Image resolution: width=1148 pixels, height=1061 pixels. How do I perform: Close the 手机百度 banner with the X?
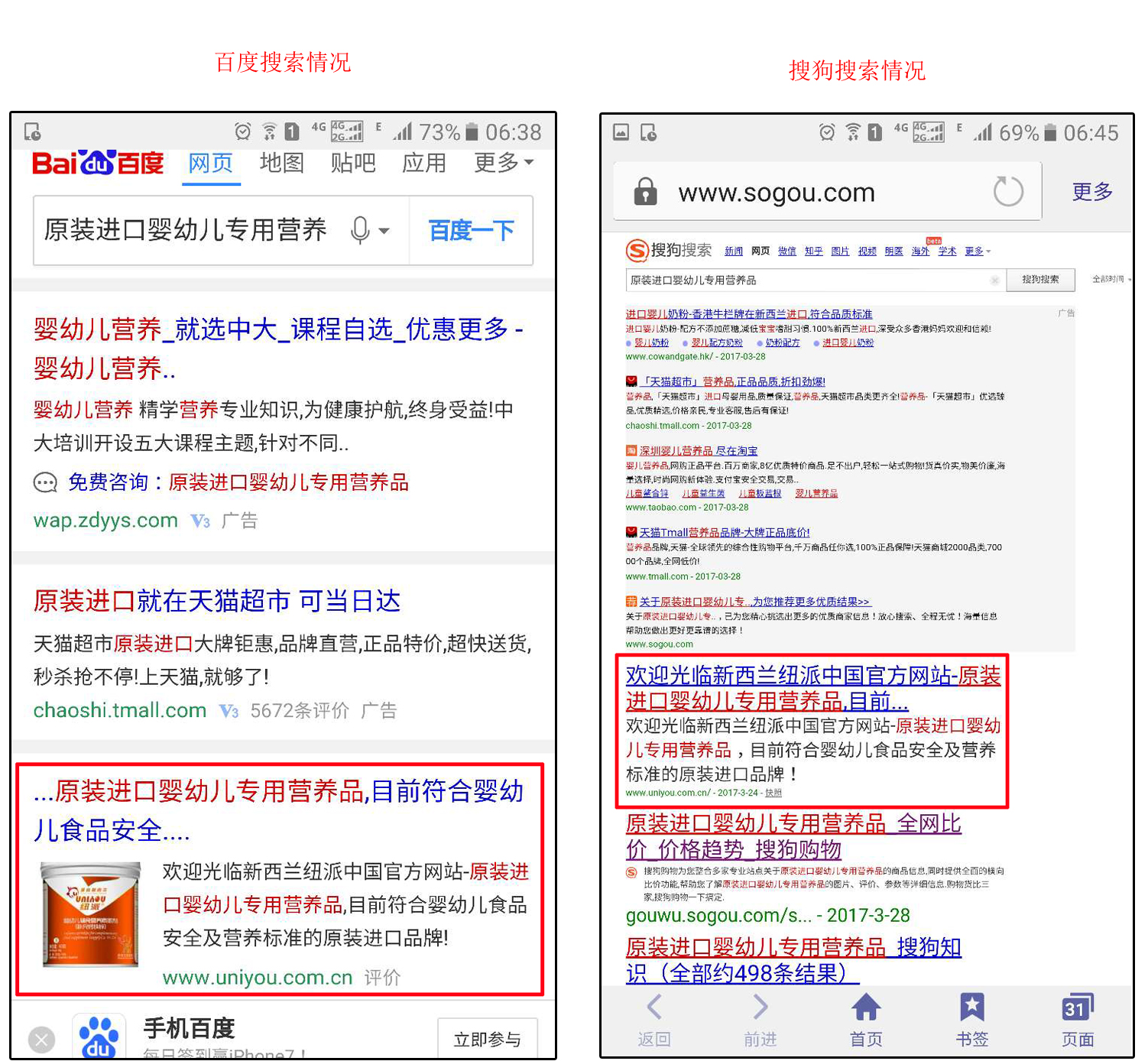[x=41, y=1040]
